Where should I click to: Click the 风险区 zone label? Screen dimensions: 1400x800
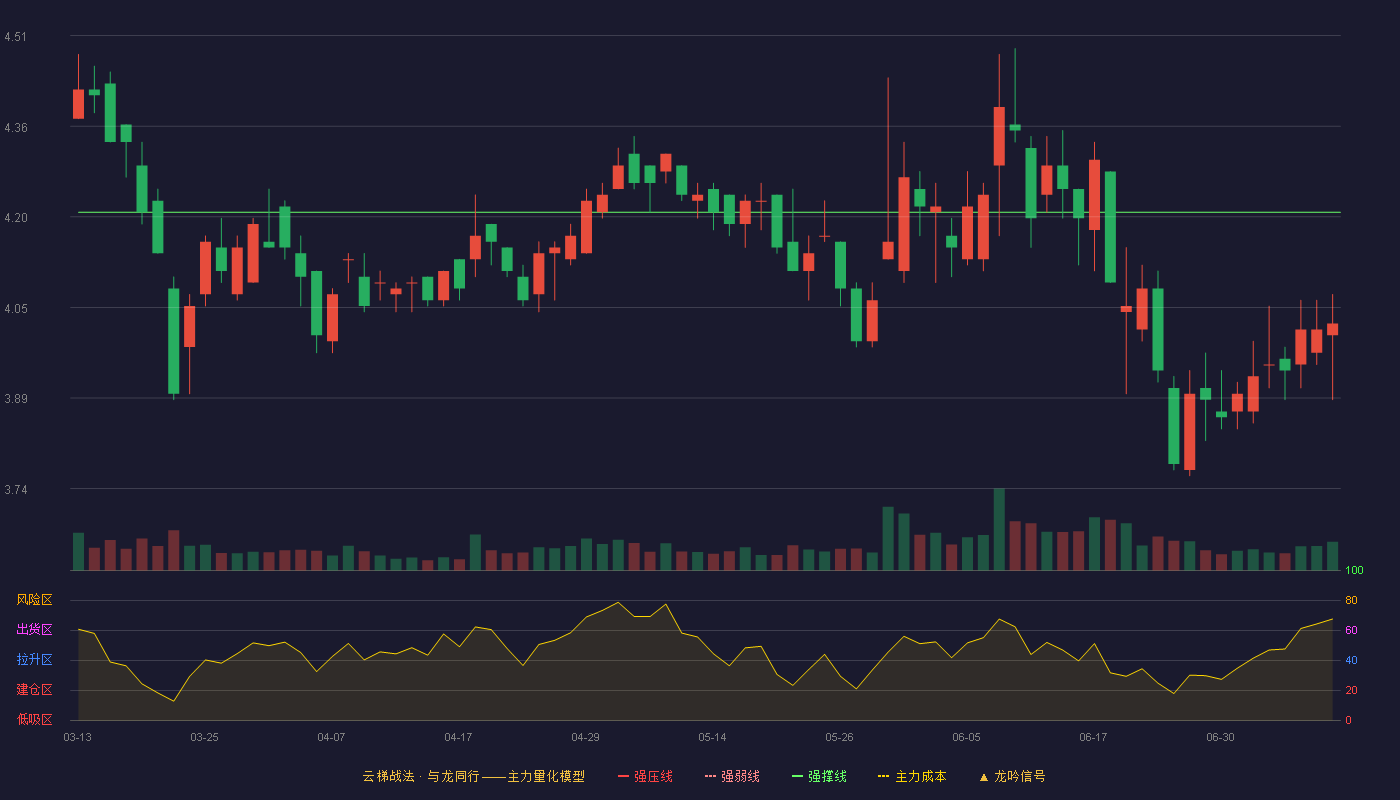34,600
